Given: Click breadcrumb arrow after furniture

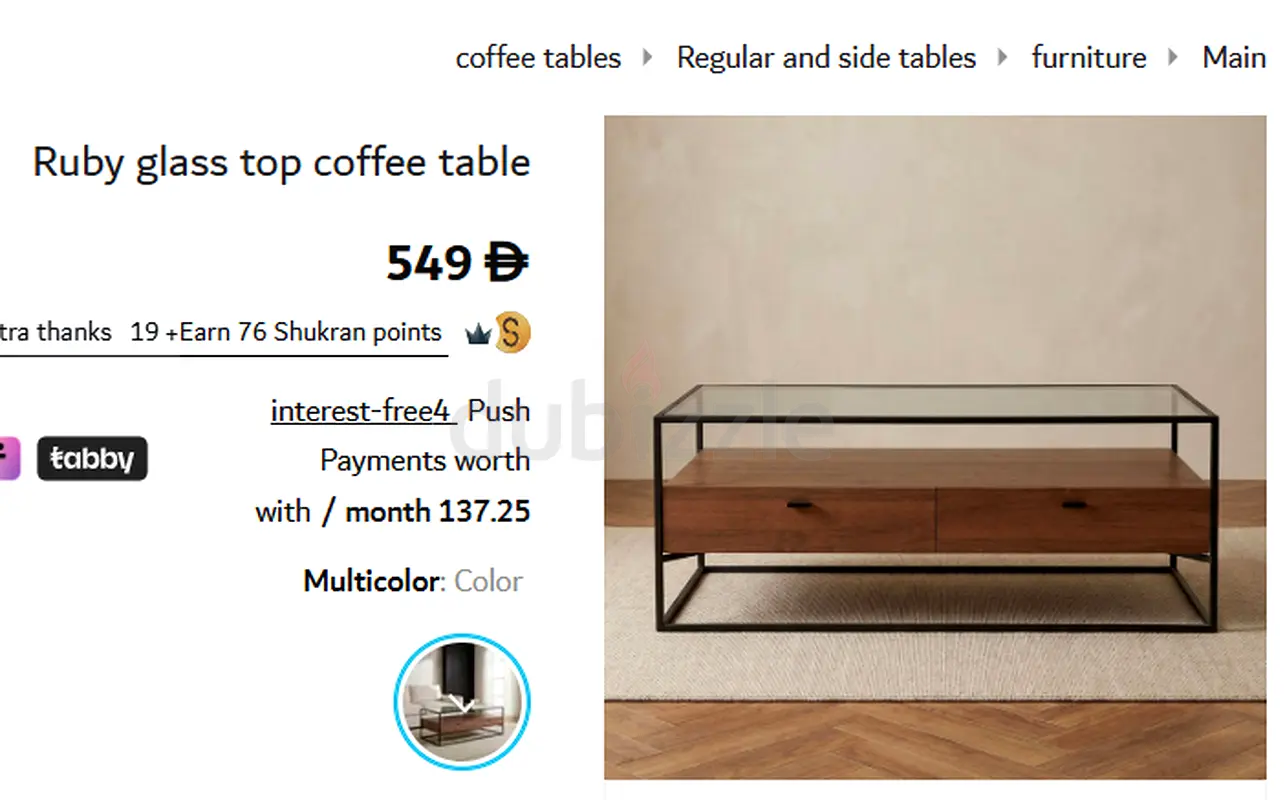Looking at the screenshot, I should pyautogui.click(x=1174, y=57).
